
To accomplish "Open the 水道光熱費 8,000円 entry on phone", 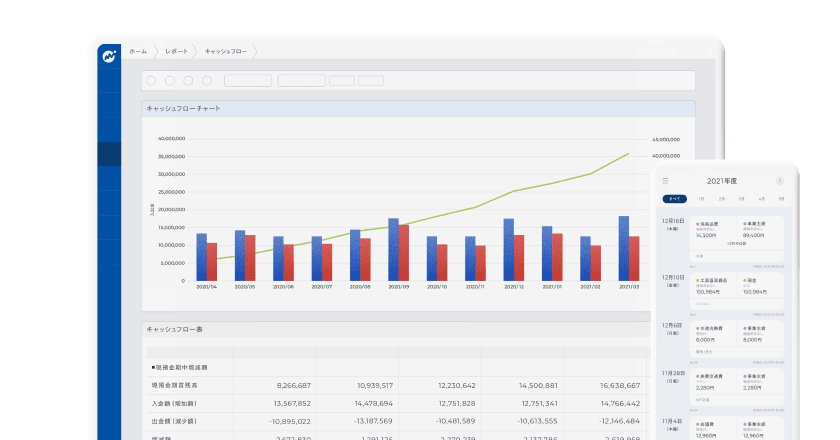I will coord(713,334).
